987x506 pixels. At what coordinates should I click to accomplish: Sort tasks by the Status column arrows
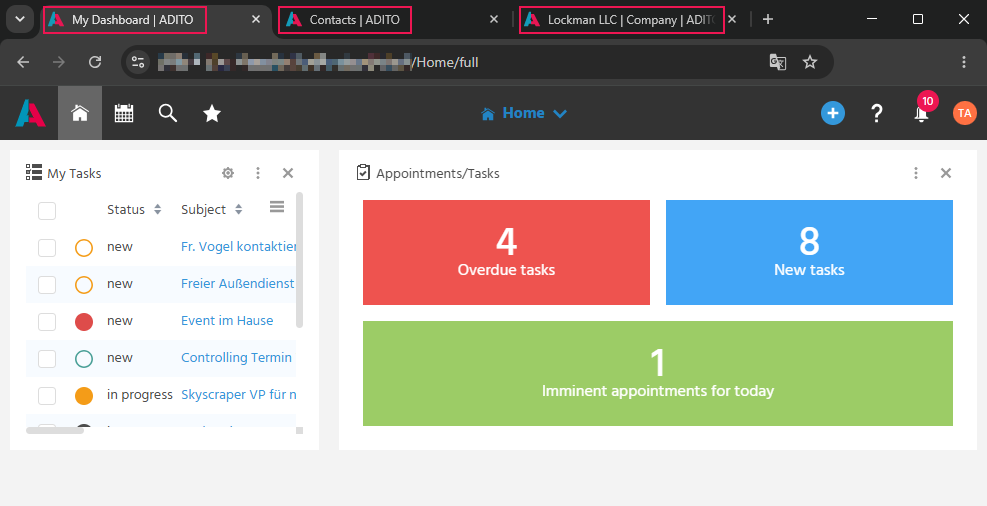click(157, 210)
